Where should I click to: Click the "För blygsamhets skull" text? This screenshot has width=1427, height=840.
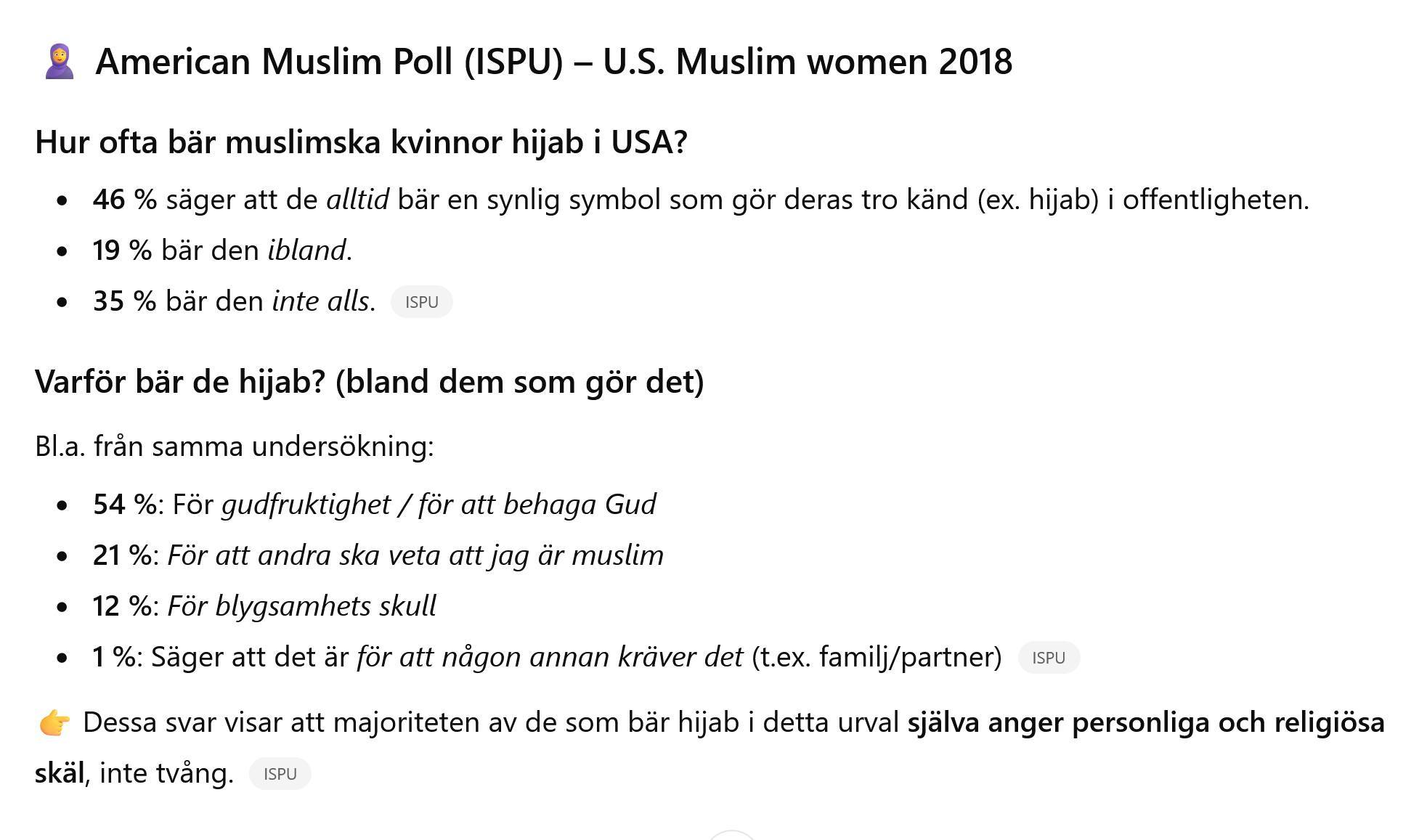point(301,606)
